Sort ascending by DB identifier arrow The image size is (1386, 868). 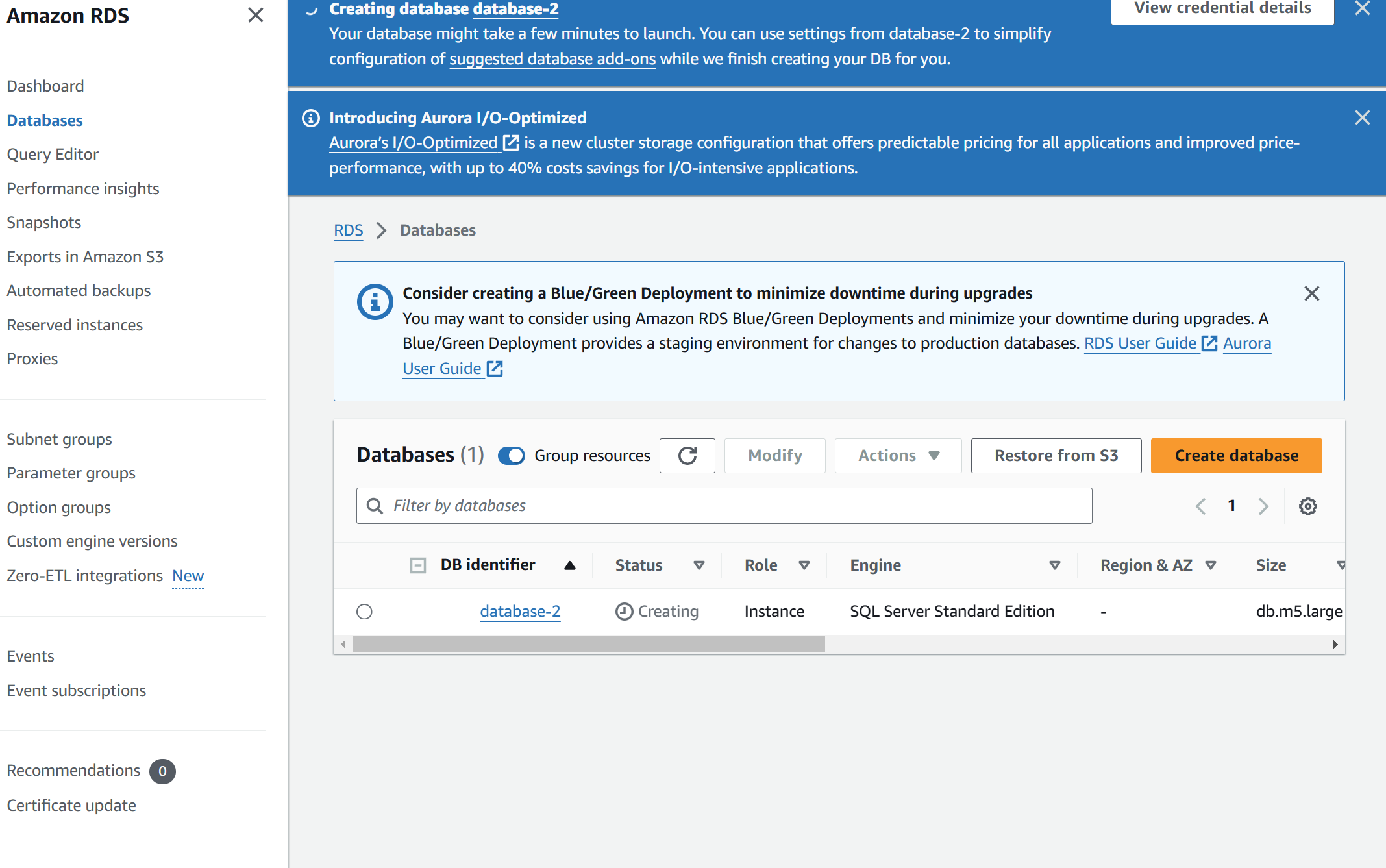click(570, 565)
